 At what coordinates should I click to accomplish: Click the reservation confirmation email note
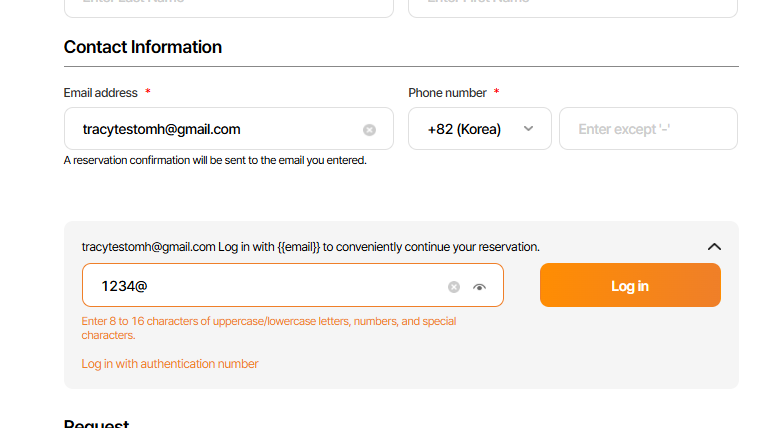coord(215,160)
